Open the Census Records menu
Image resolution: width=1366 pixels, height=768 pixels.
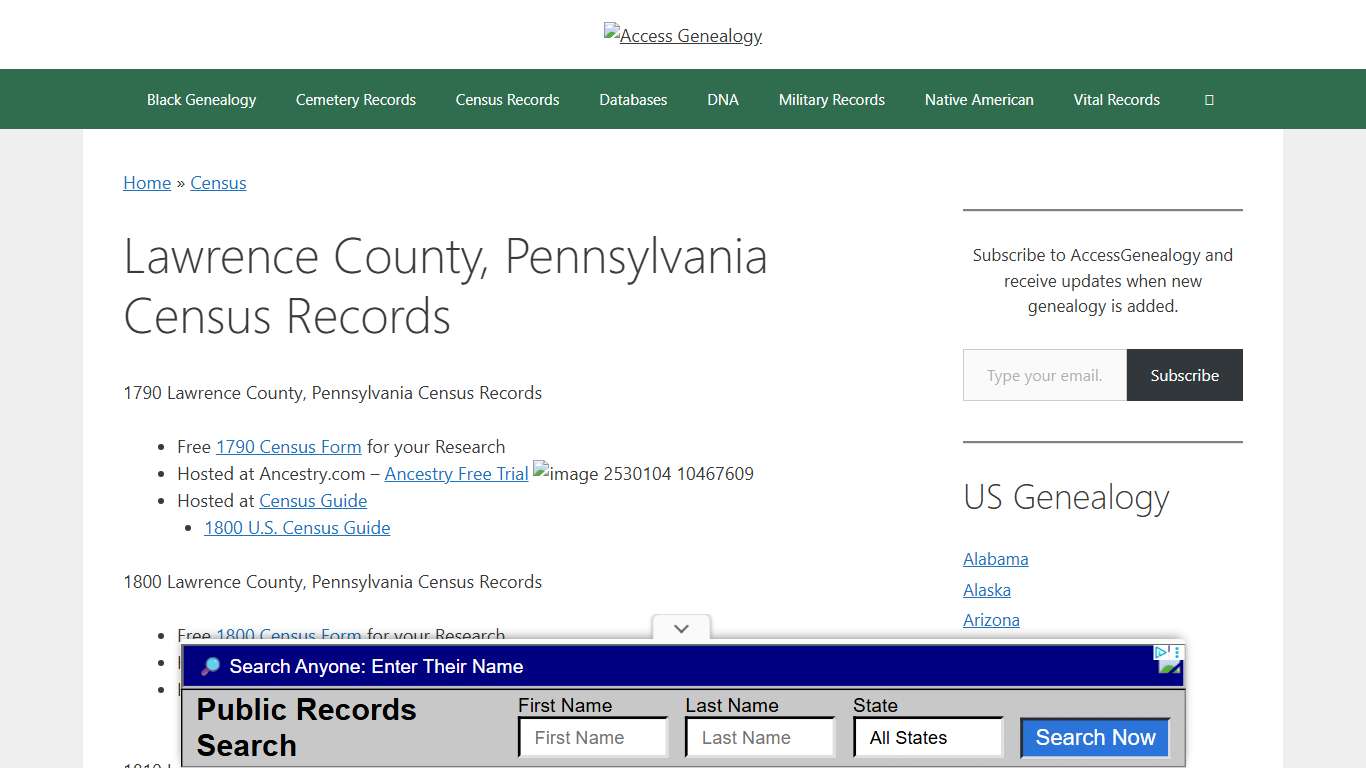[507, 99]
